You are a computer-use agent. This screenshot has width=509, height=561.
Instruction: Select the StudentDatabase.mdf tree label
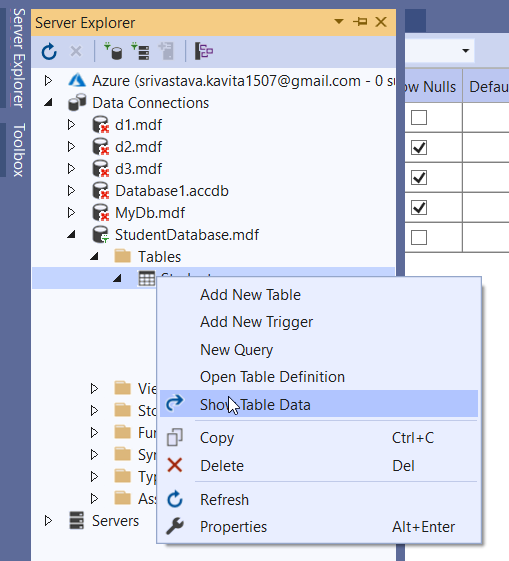tap(187, 235)
